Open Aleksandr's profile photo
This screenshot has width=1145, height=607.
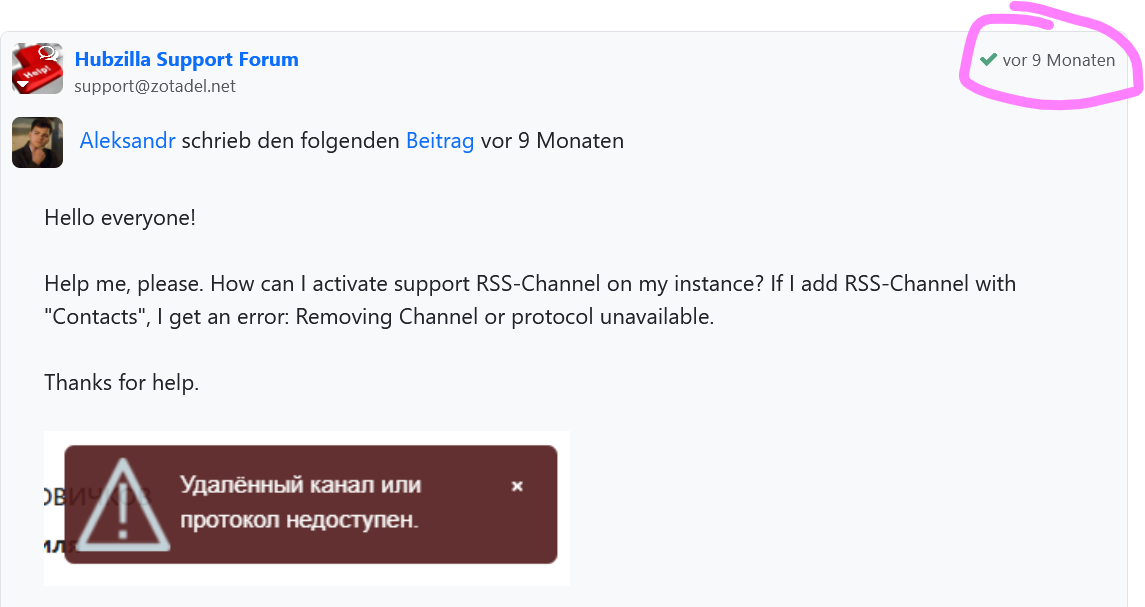click(37, 142)
